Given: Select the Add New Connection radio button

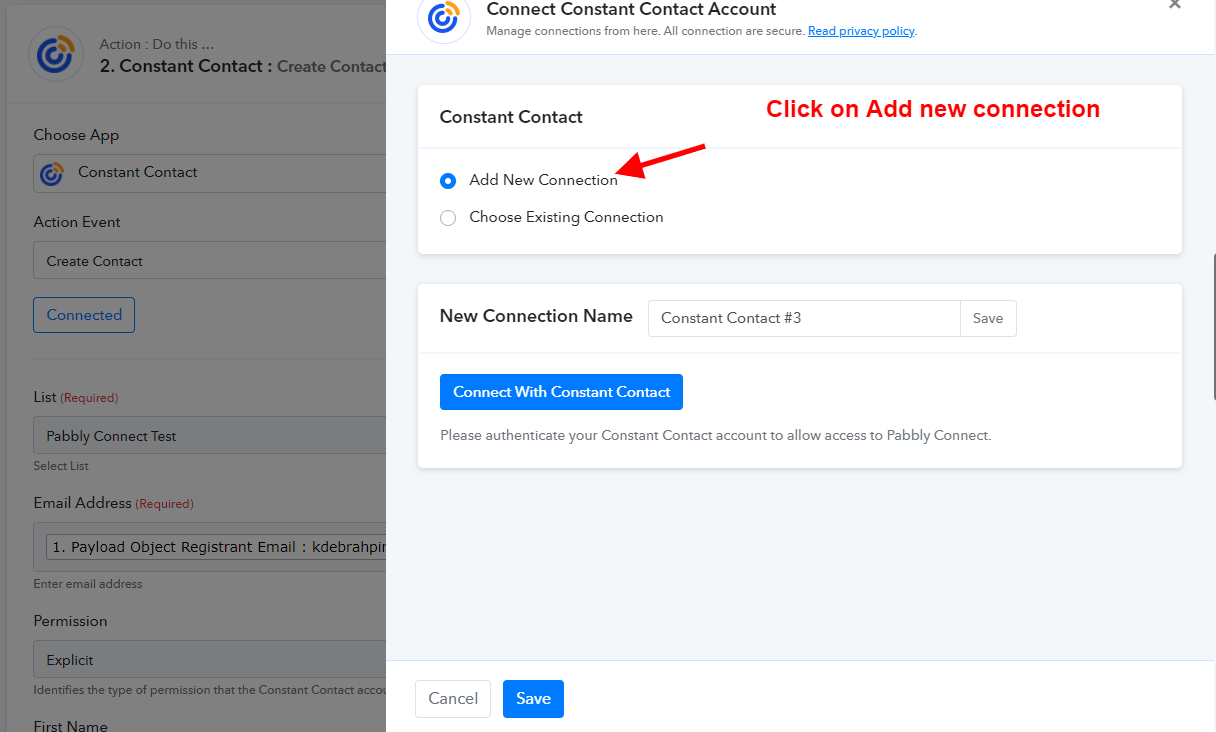Looking at the screenshot, I should [448, 181].
